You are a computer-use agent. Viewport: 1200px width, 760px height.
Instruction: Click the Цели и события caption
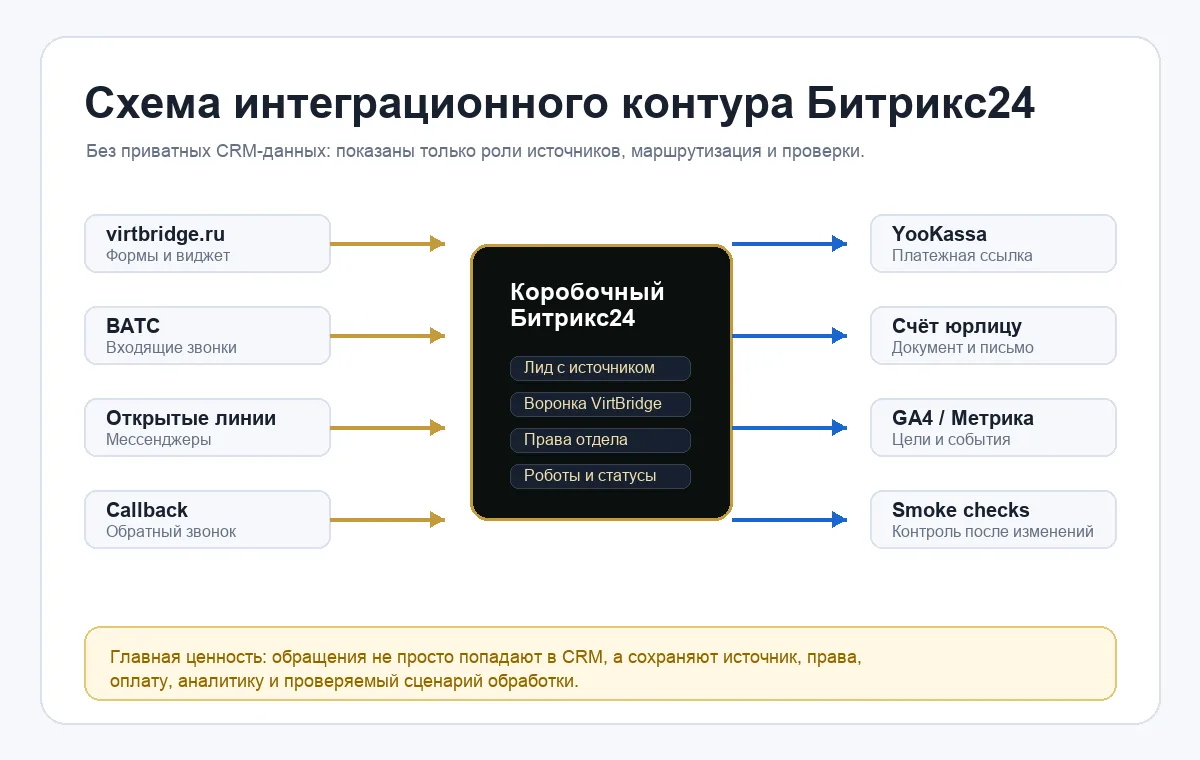point(951,440)
